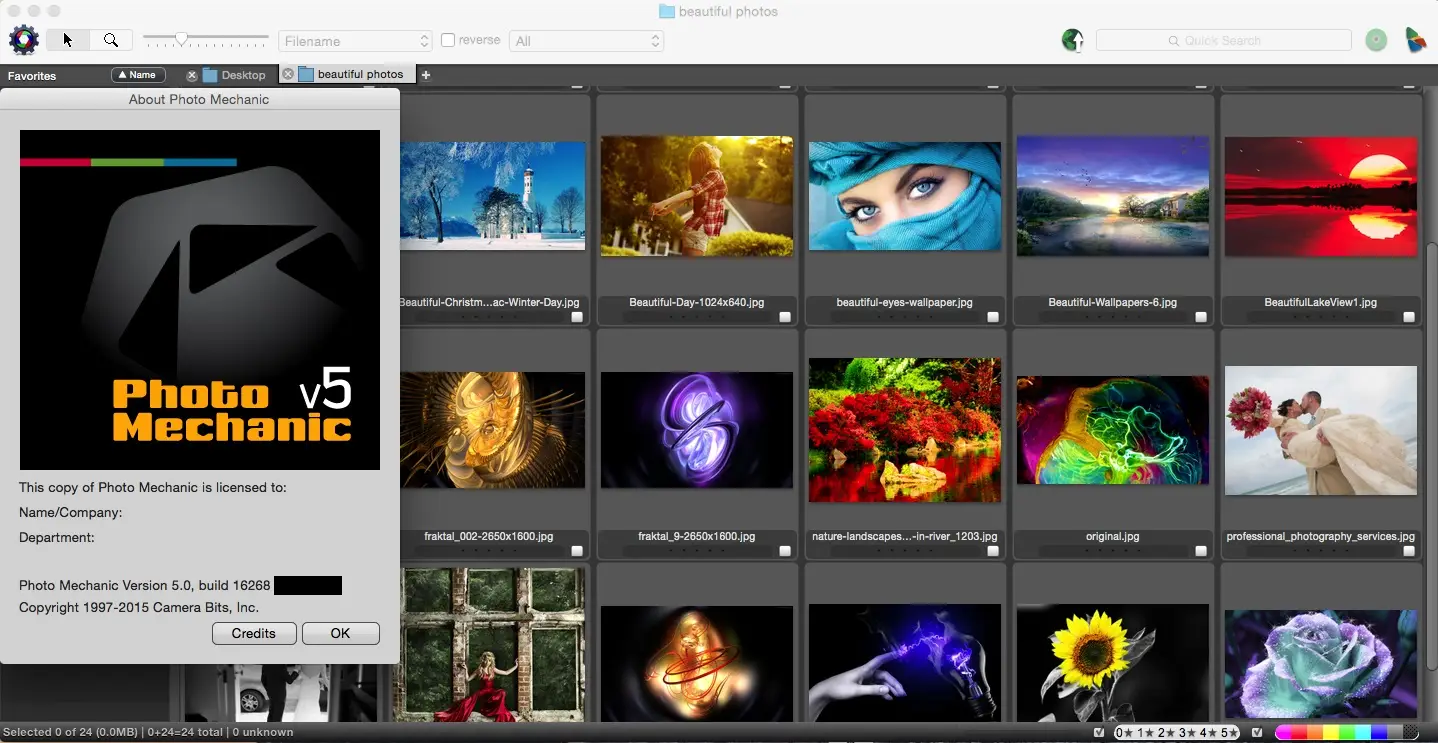Sort favorites using the Name button
The height and width of the screenshot is (743, 1438).
click(138, 75)
